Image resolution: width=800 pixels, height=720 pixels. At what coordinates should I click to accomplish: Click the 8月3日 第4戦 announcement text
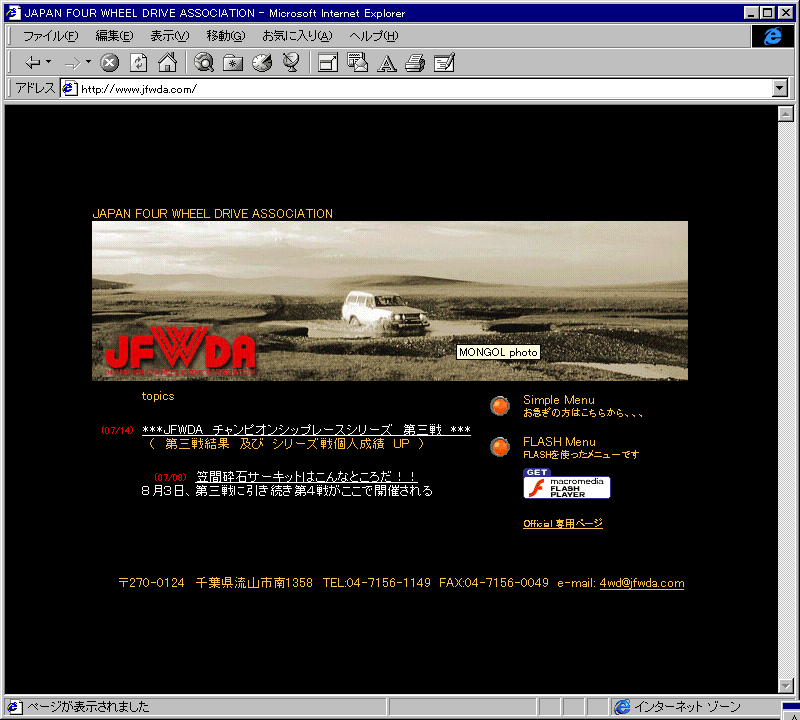tap(287, 491)
